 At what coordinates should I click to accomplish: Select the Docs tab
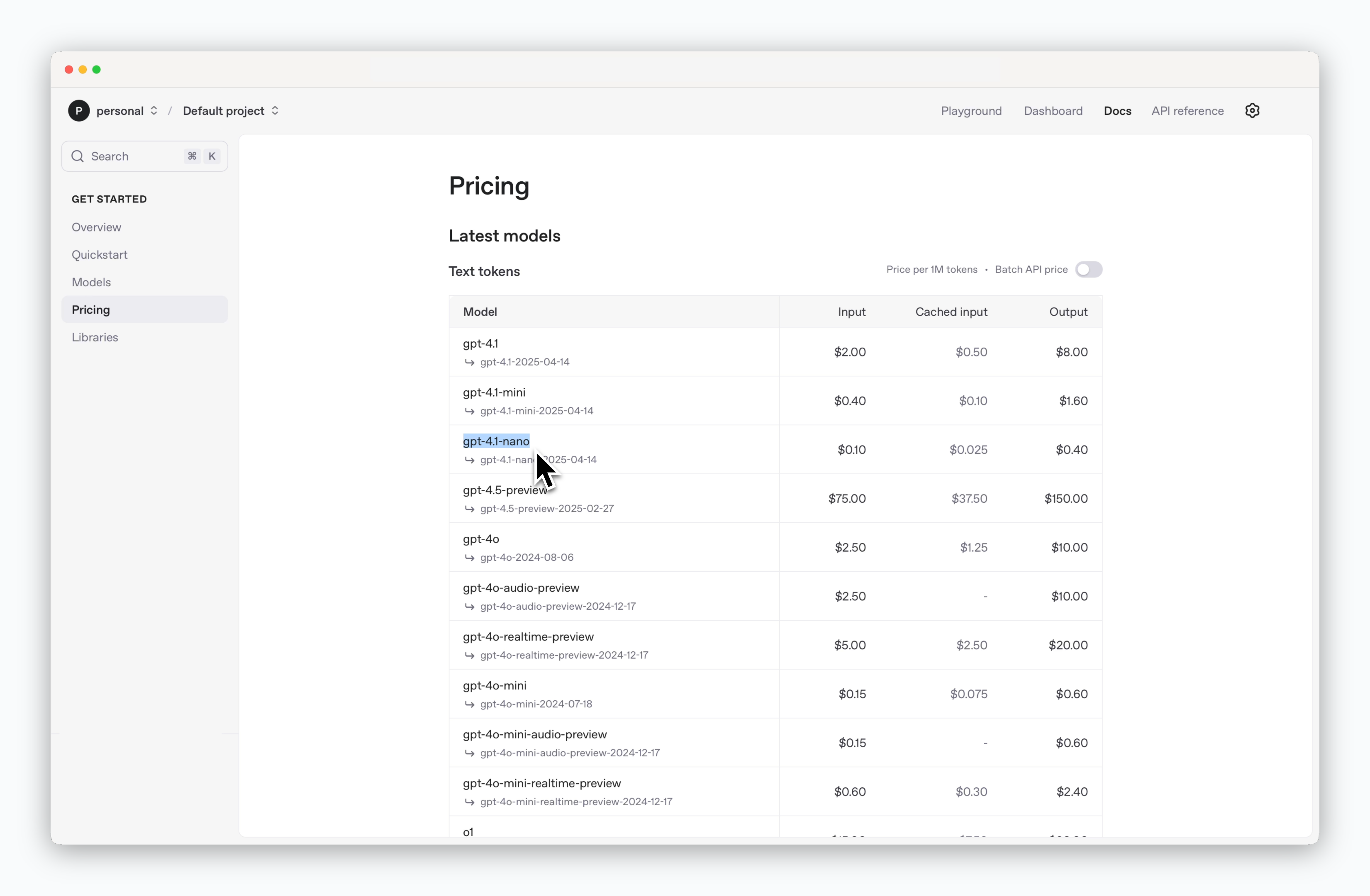pos(1117,110)
